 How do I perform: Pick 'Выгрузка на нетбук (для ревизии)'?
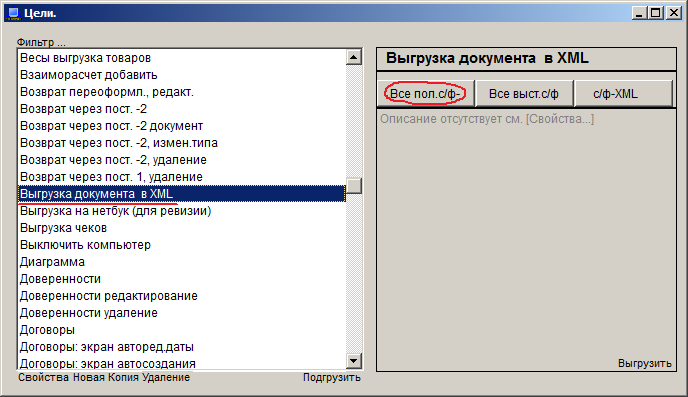coord(182,211)
